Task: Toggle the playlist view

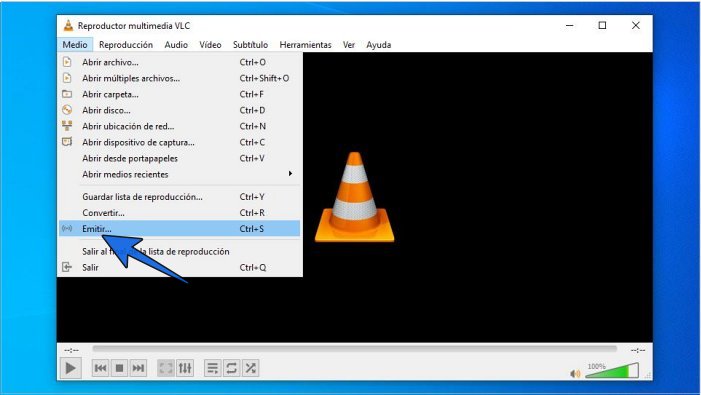Action: click(212, 368)
